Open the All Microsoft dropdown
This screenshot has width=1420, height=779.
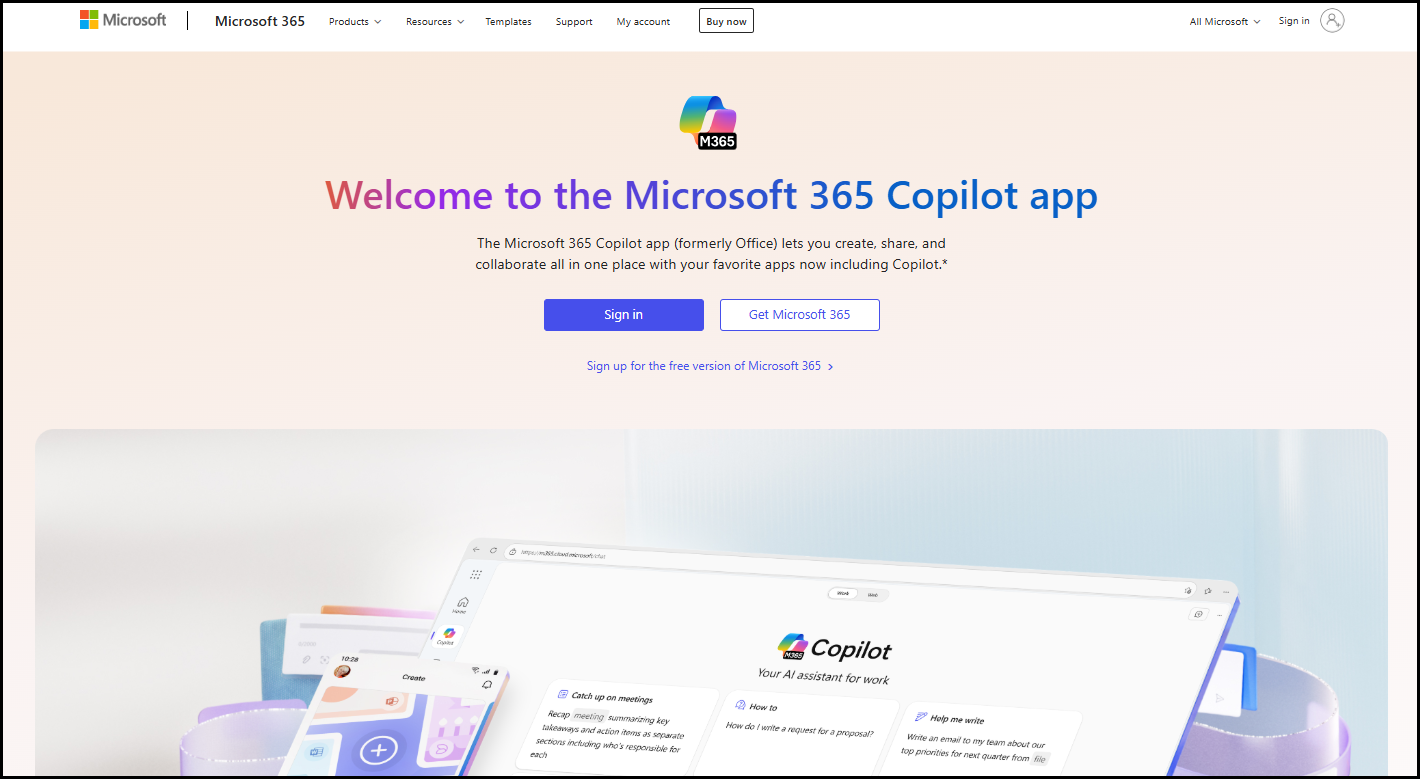[1225, 22]
